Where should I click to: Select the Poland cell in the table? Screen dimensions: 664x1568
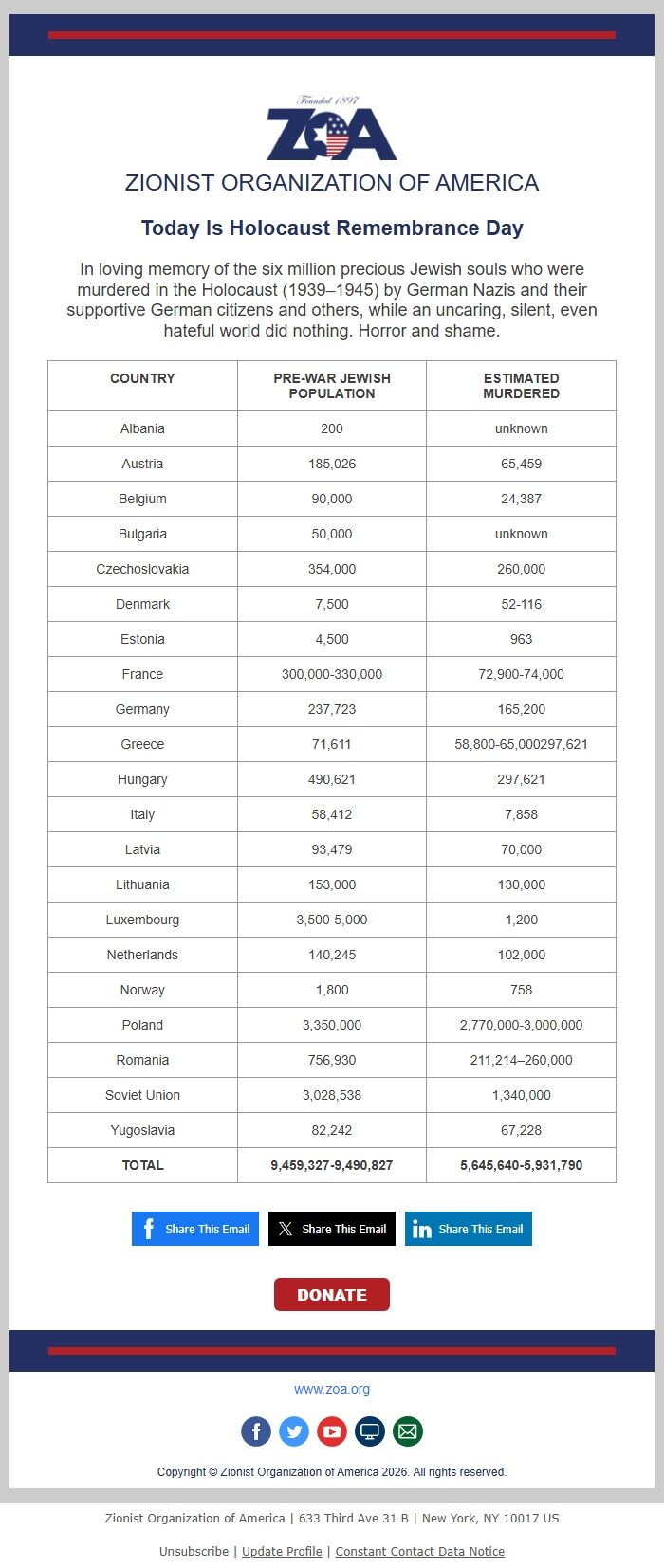click(142, 1025)
